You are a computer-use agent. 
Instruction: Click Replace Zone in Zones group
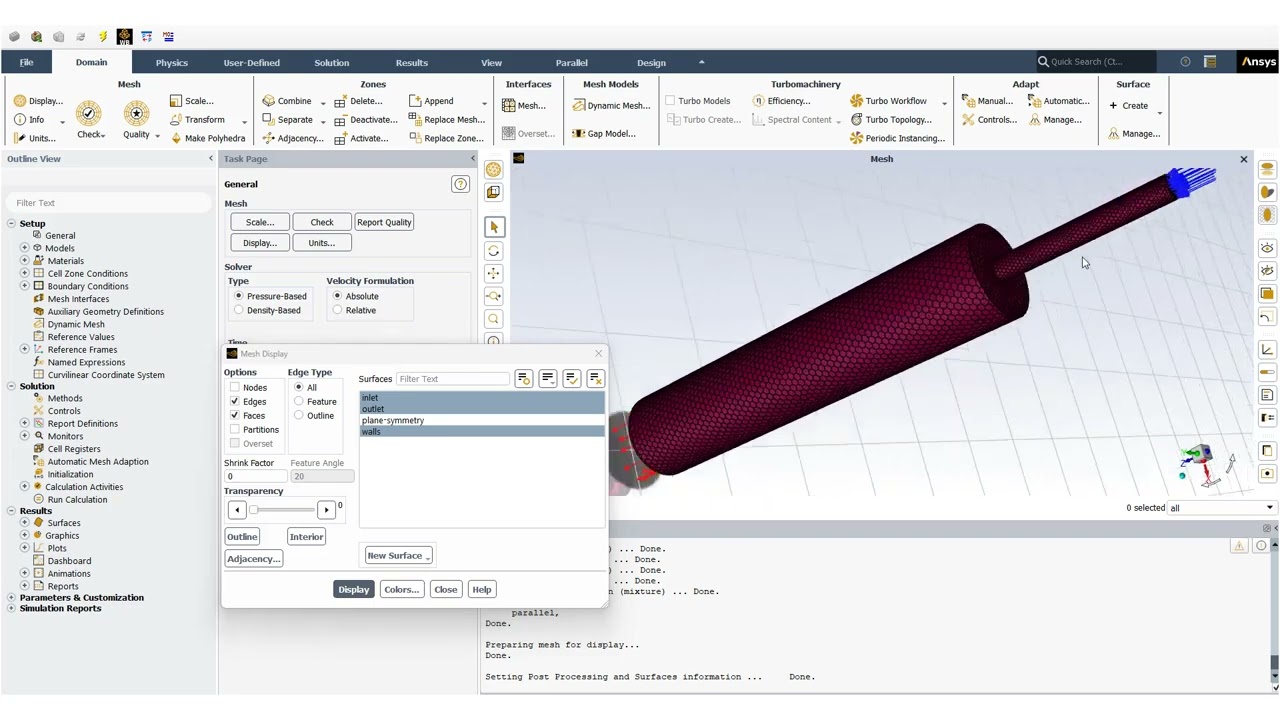pyautogui.click(x=447, y=138)
